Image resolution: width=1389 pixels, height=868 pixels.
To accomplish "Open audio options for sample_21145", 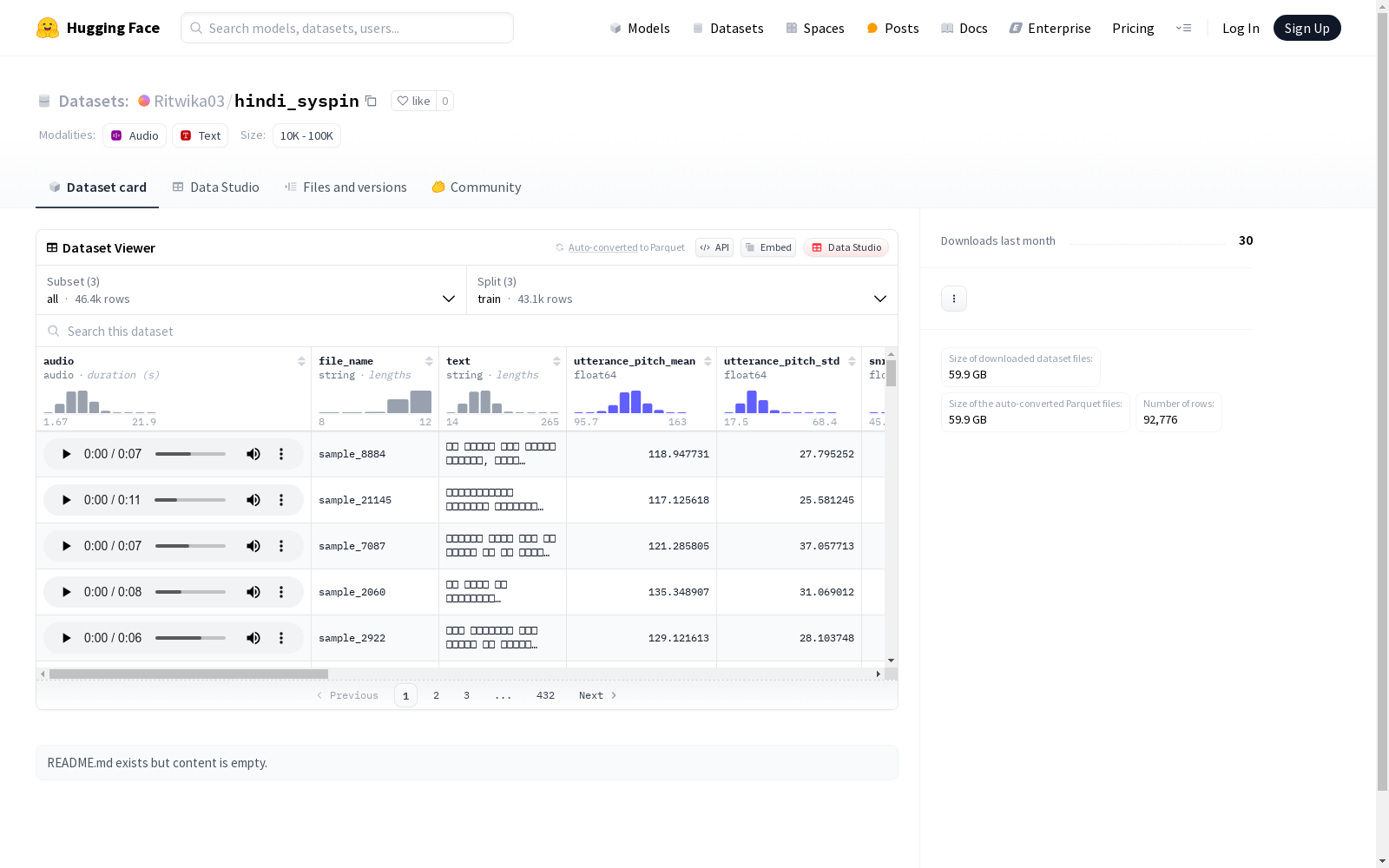I will [x=281, y=500].
